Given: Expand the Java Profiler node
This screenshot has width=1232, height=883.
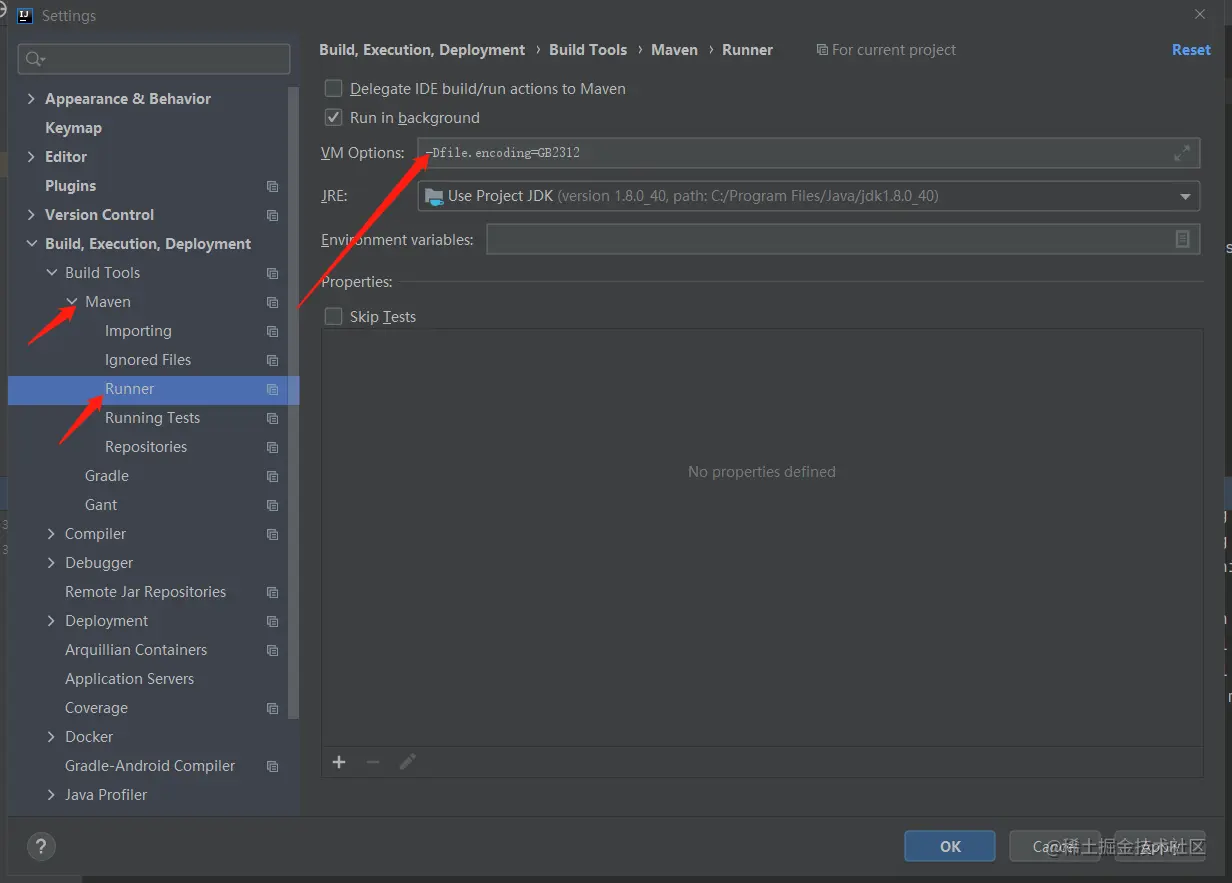Looking at the screenshot, I should [x=52, y=795].
